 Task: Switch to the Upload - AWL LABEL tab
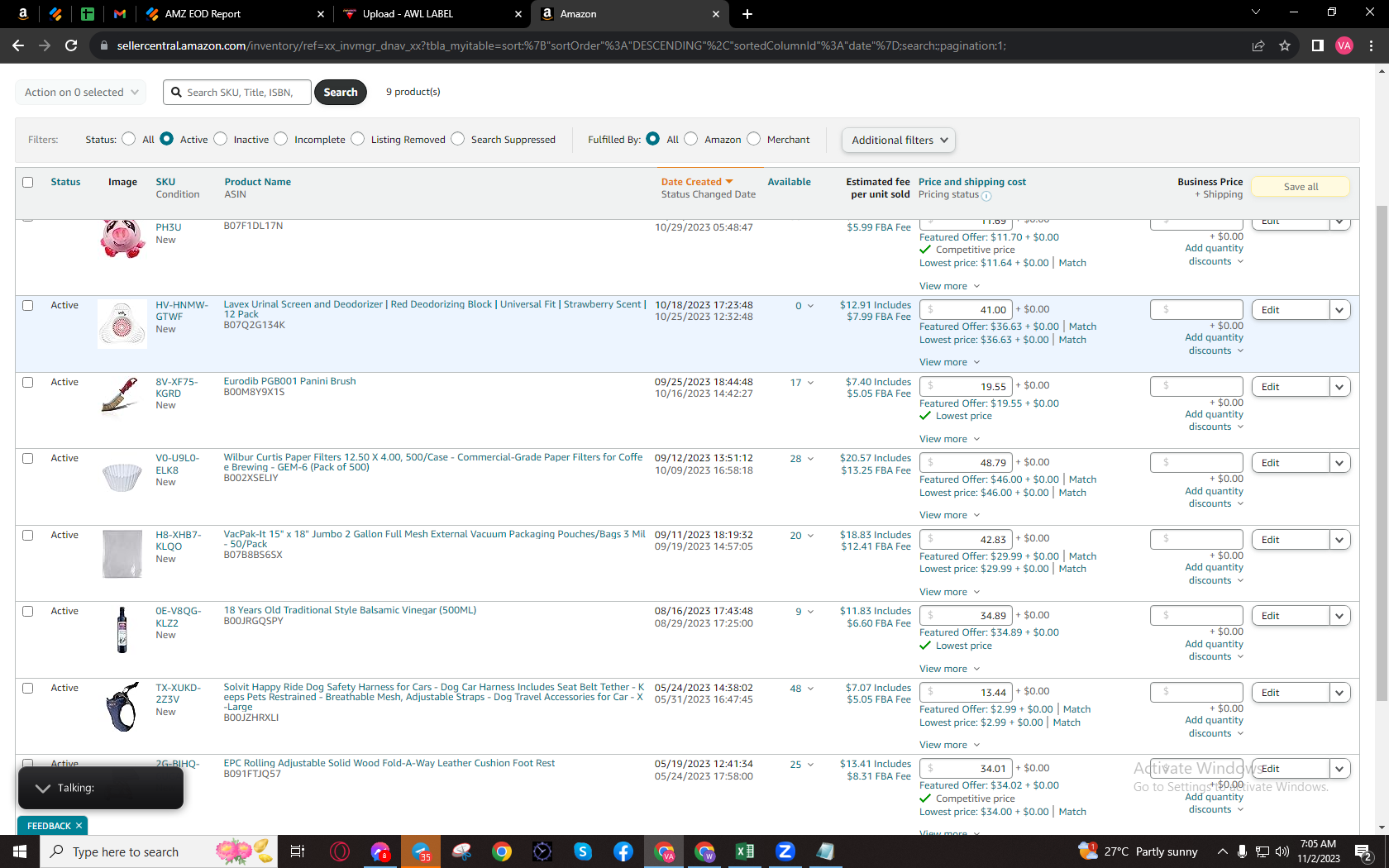tap(432, 13)
